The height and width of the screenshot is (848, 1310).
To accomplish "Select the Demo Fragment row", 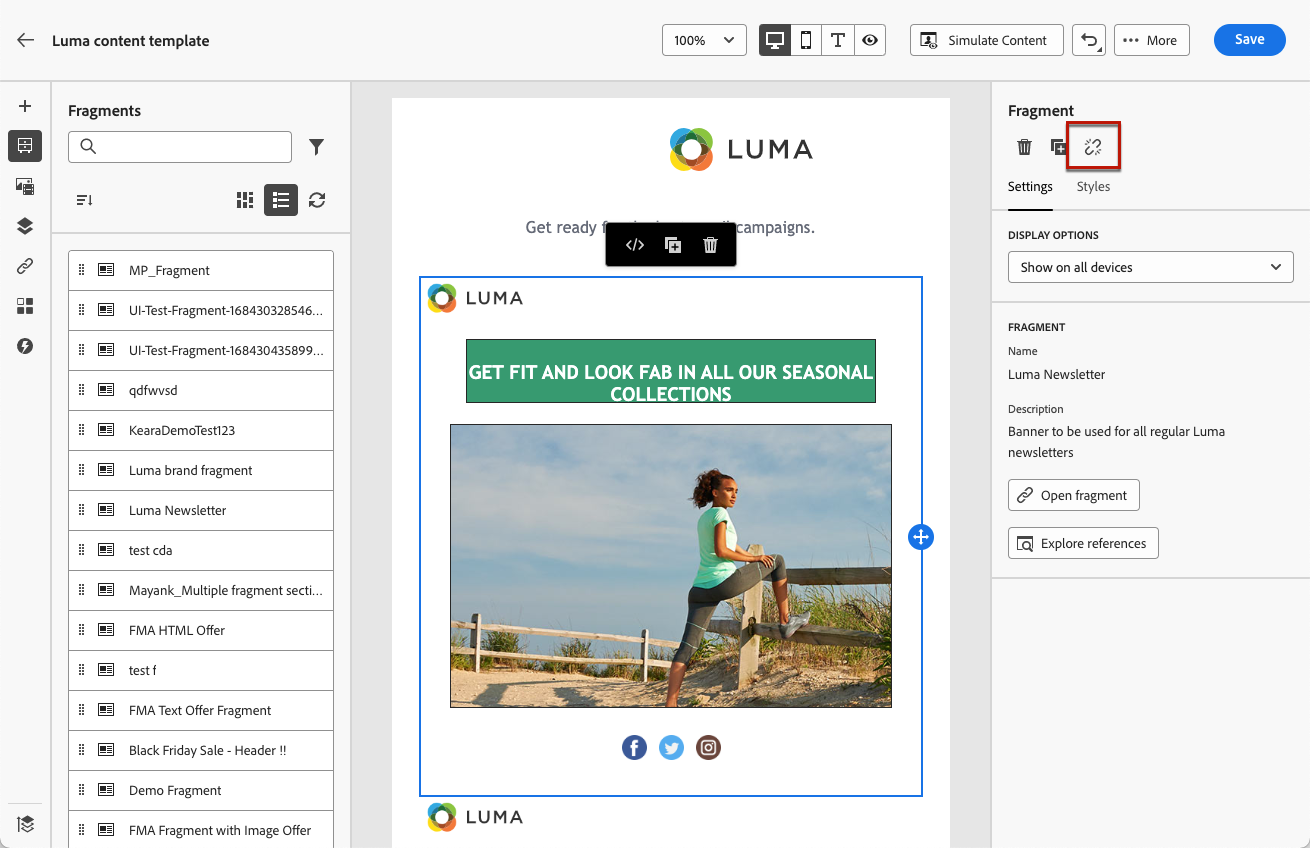I will (201, 790).
